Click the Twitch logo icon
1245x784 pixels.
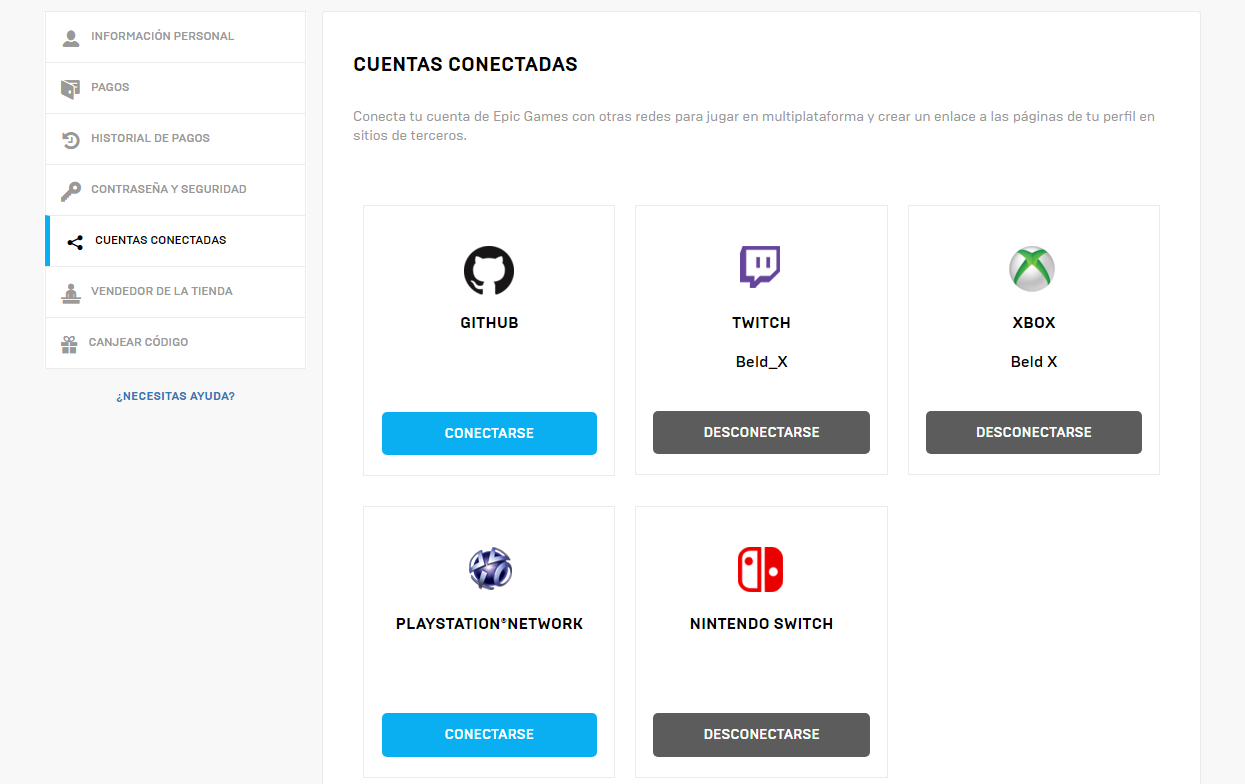(760, 267)
